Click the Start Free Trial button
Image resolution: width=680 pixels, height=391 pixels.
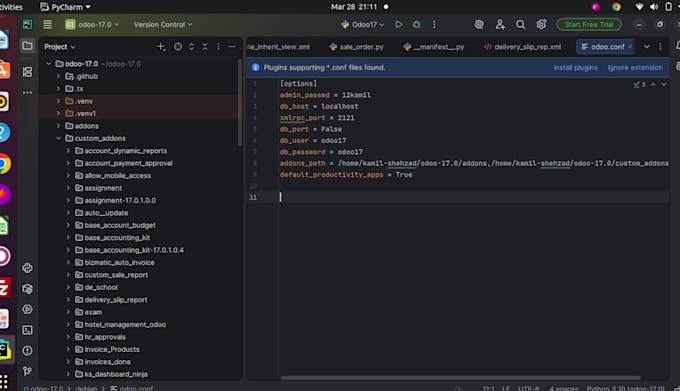pyautogui.click(x=589, y=25)
